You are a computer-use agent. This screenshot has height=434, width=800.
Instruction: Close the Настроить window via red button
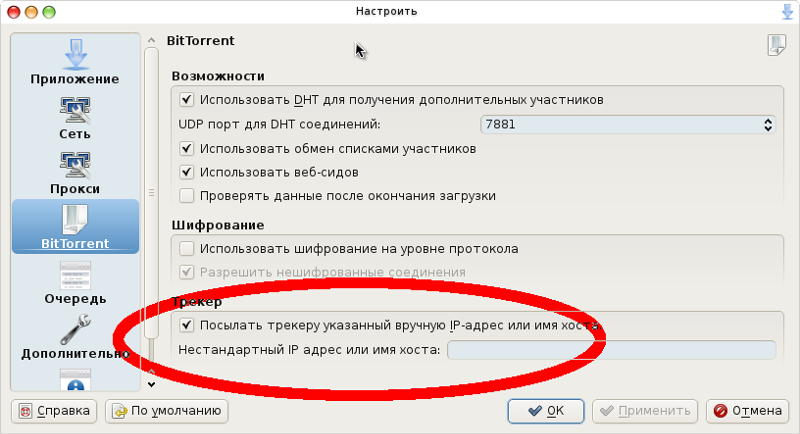14,12
